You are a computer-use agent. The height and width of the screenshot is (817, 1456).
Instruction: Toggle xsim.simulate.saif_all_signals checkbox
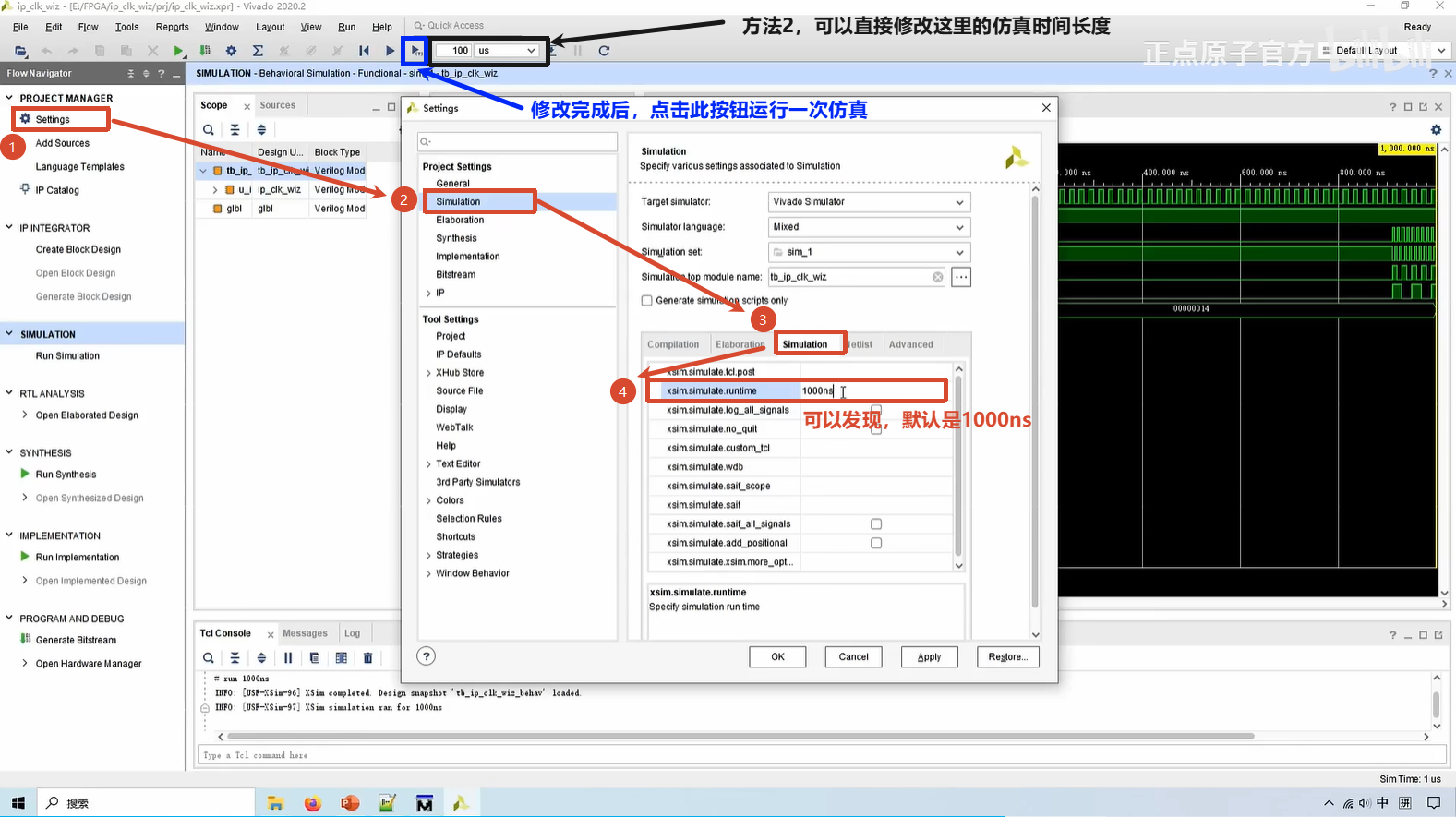876,524
